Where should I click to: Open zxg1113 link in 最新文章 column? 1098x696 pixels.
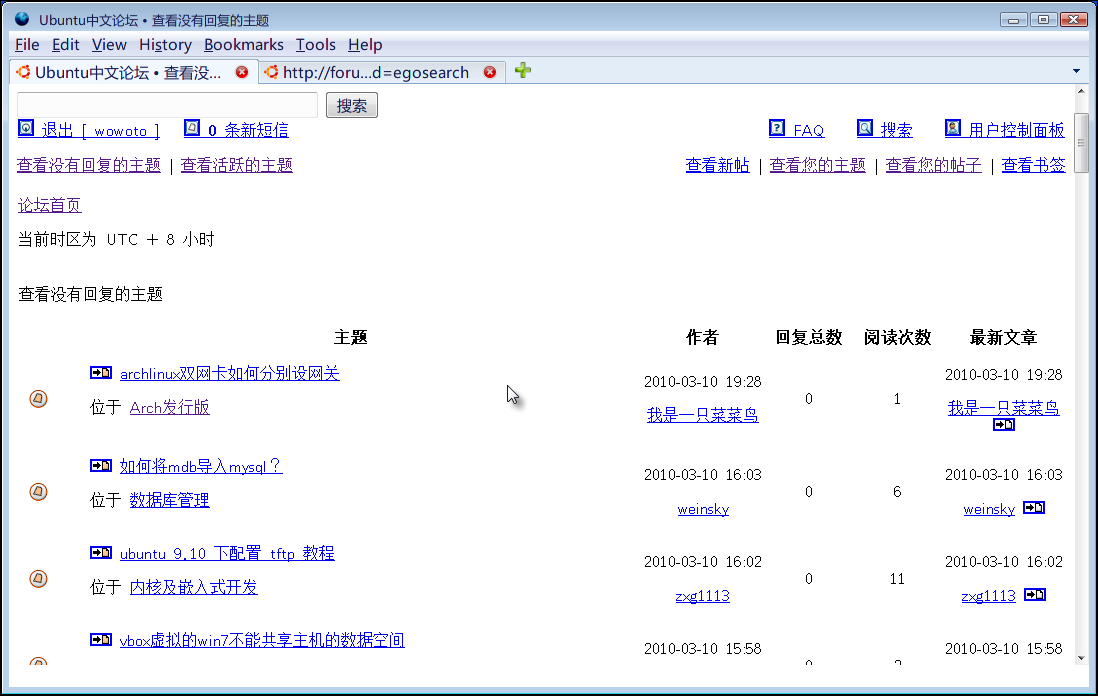(988, 596)
